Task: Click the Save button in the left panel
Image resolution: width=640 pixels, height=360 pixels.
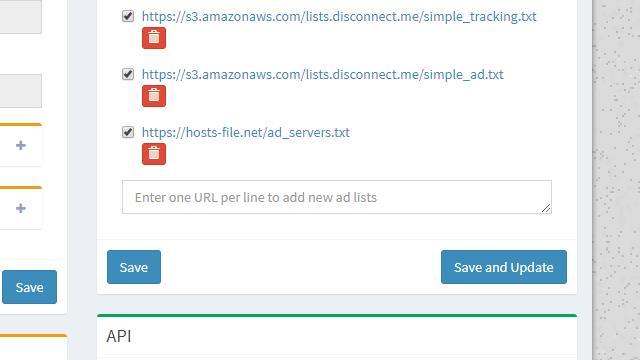Action: [x=29, y=287]
